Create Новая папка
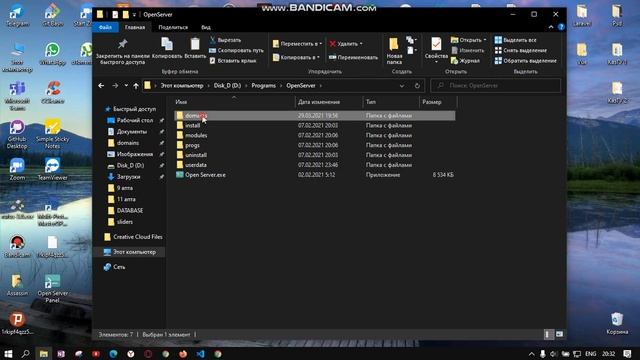 [x=394, y=51]
